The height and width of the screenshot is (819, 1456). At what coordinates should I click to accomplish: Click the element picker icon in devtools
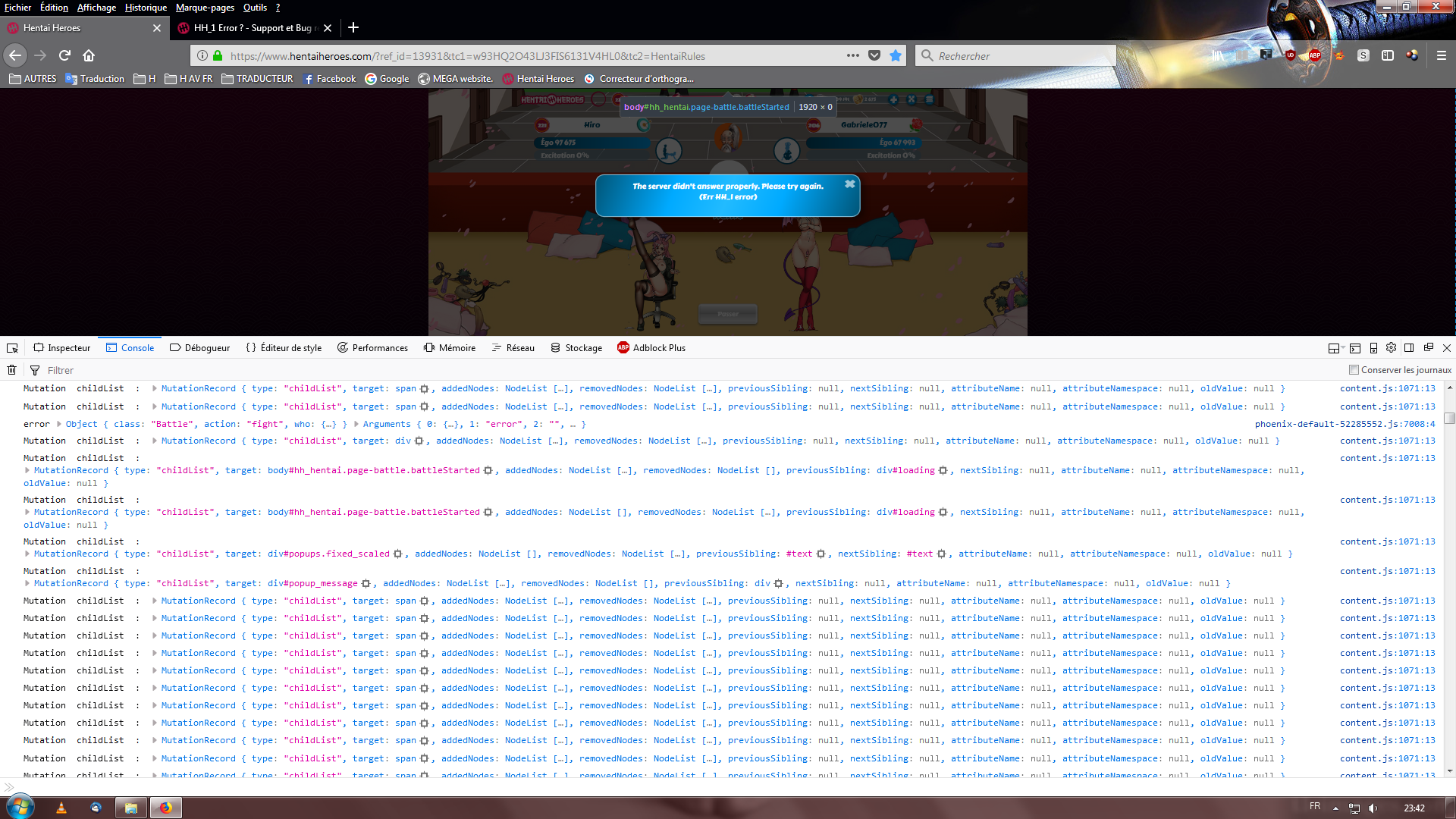(12, 348)
